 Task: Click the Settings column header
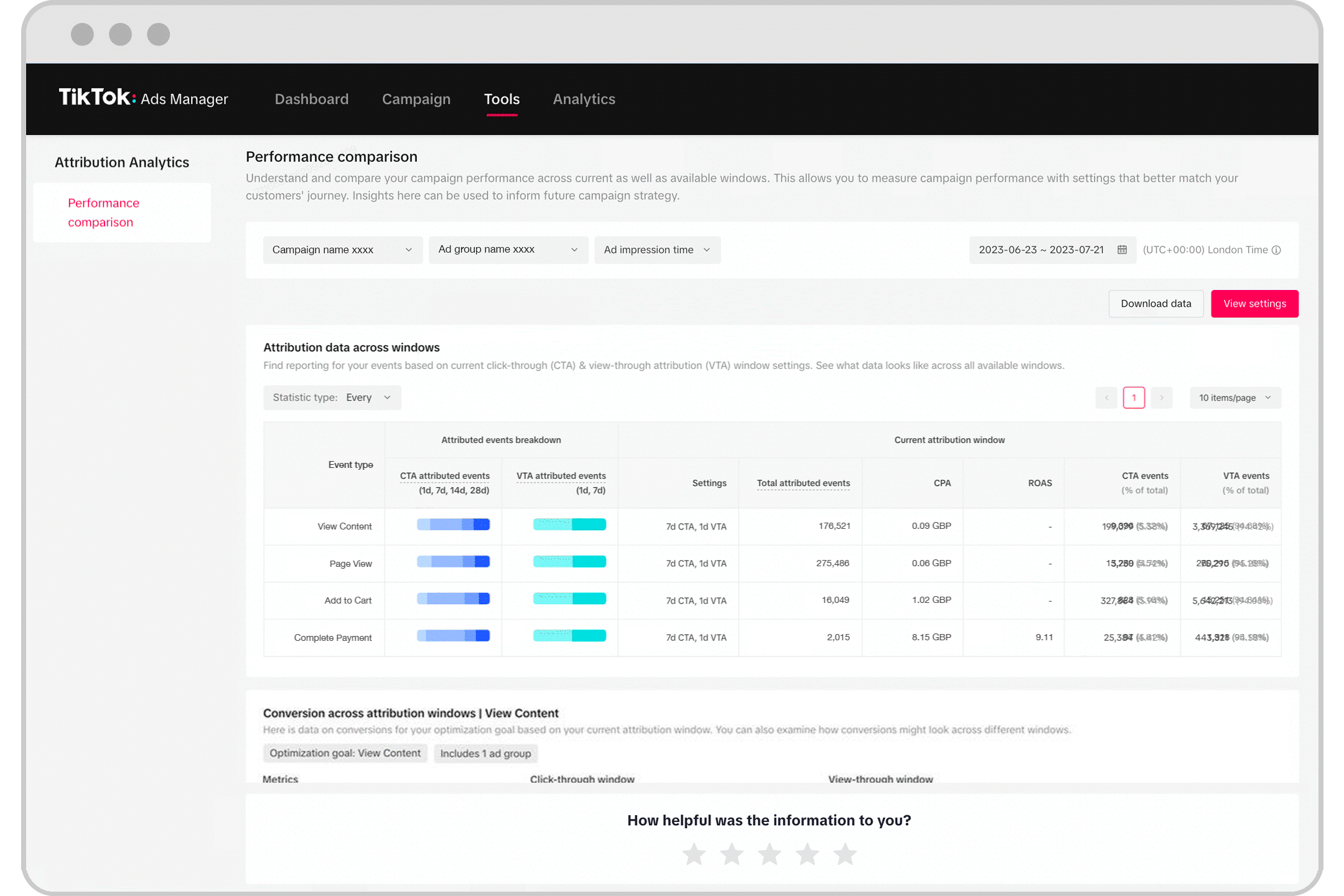[x=709, y=483]
